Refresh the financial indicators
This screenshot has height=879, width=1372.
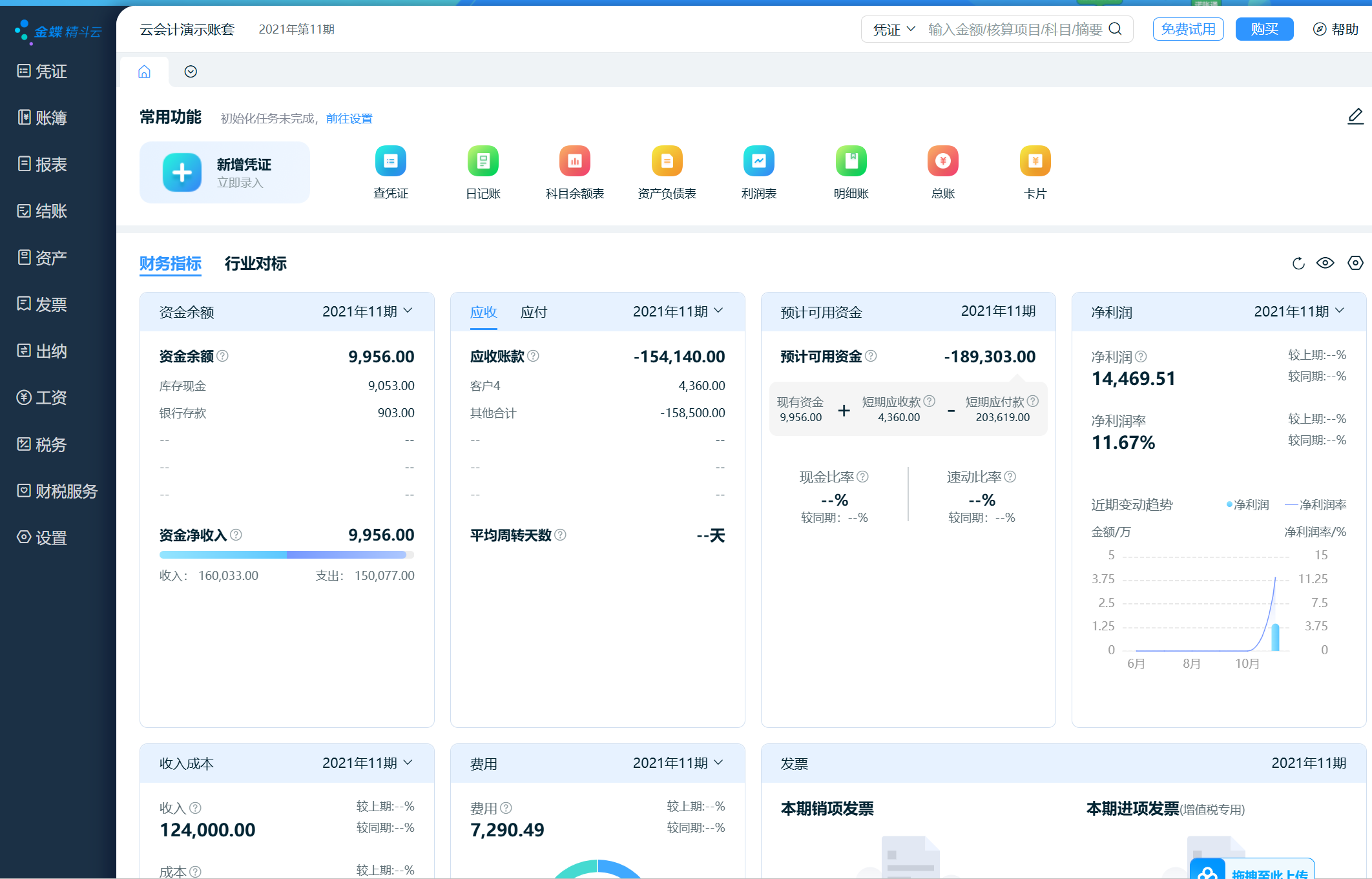click(x=1298, y=264)
